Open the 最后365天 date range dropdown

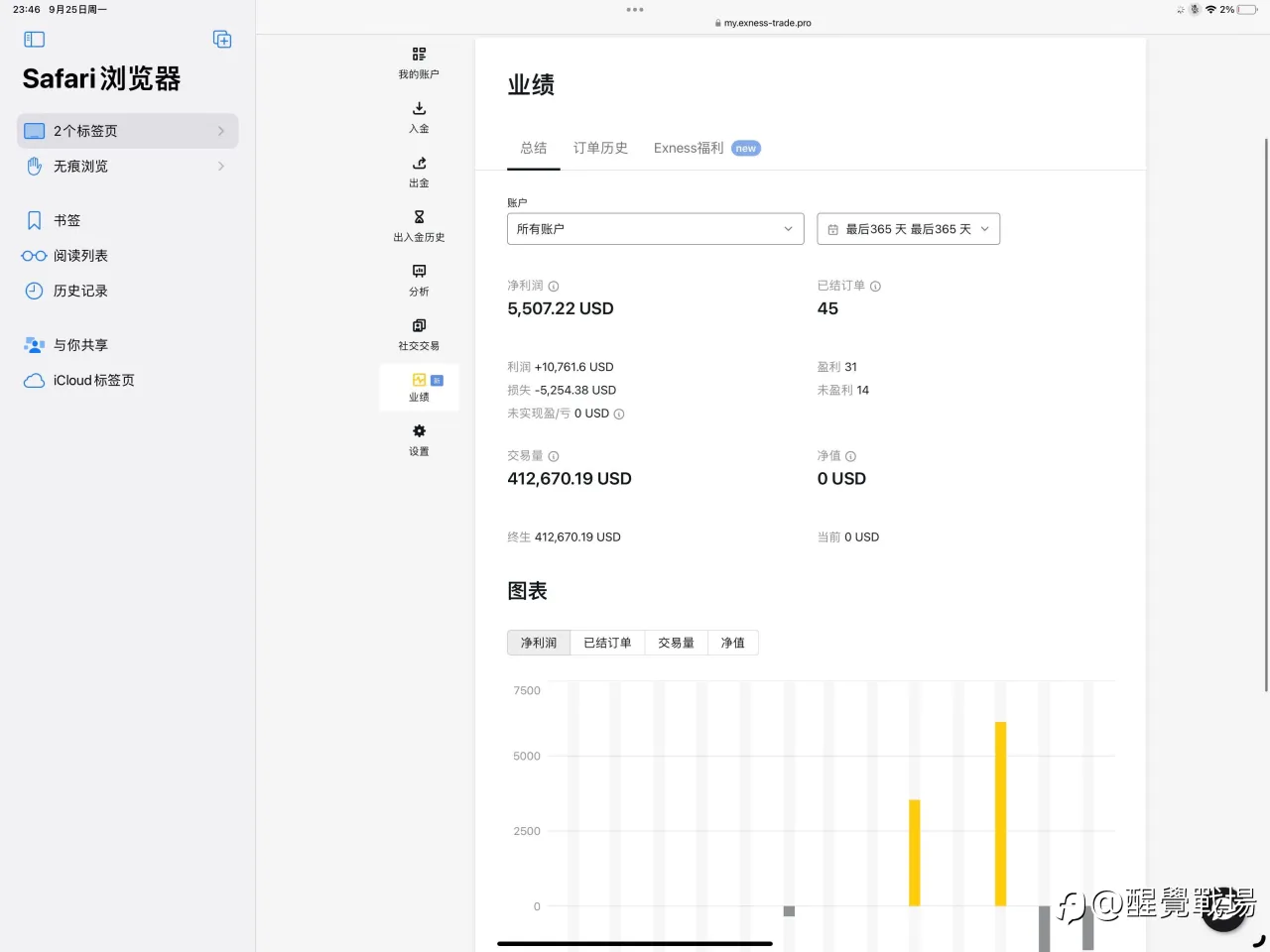(x=908, y=229)
